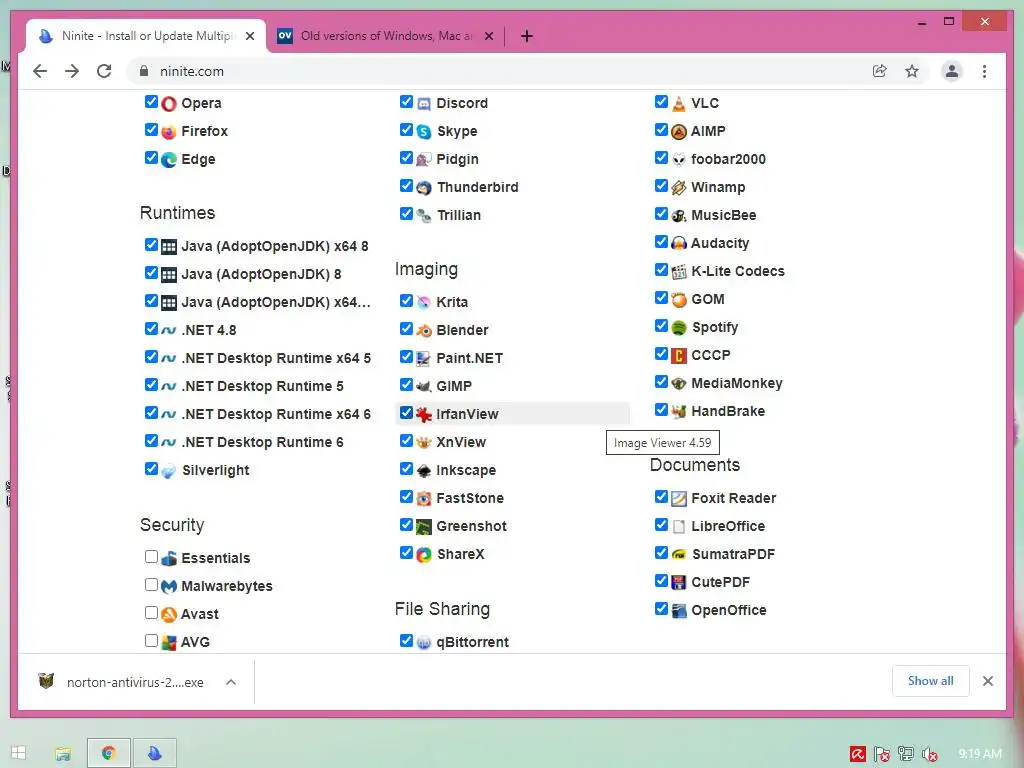
Task: Uncheck the Trillian checkbox
Action: click(406, 214)
